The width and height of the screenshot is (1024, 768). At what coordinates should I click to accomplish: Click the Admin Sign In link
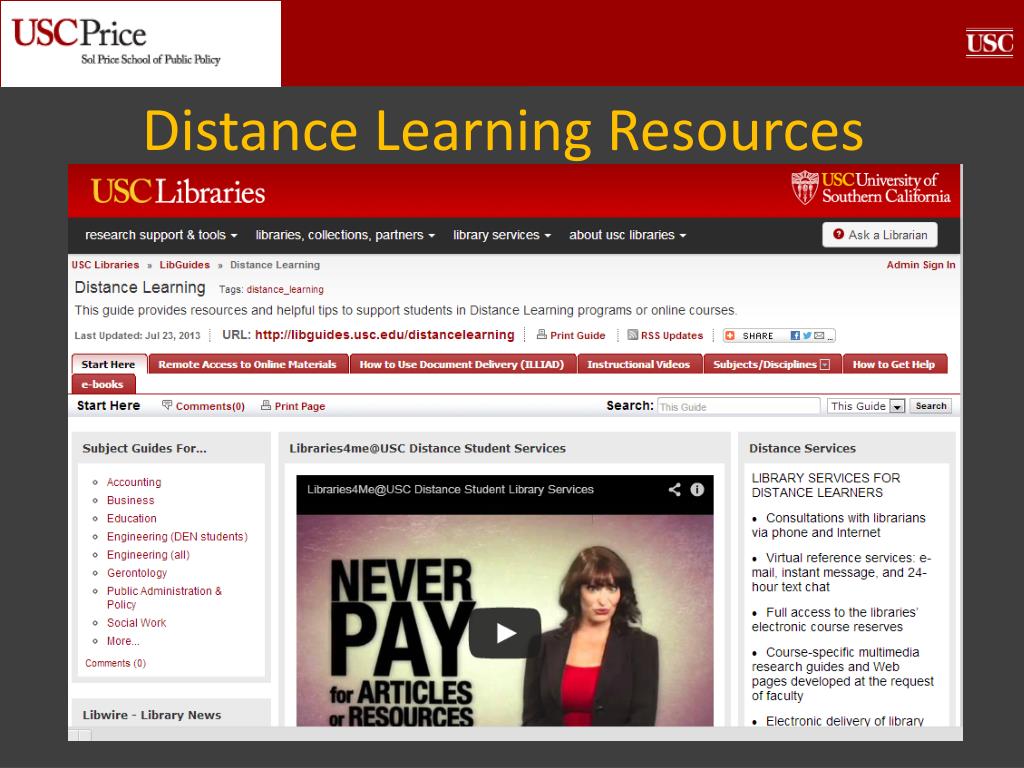click(921, 265)
